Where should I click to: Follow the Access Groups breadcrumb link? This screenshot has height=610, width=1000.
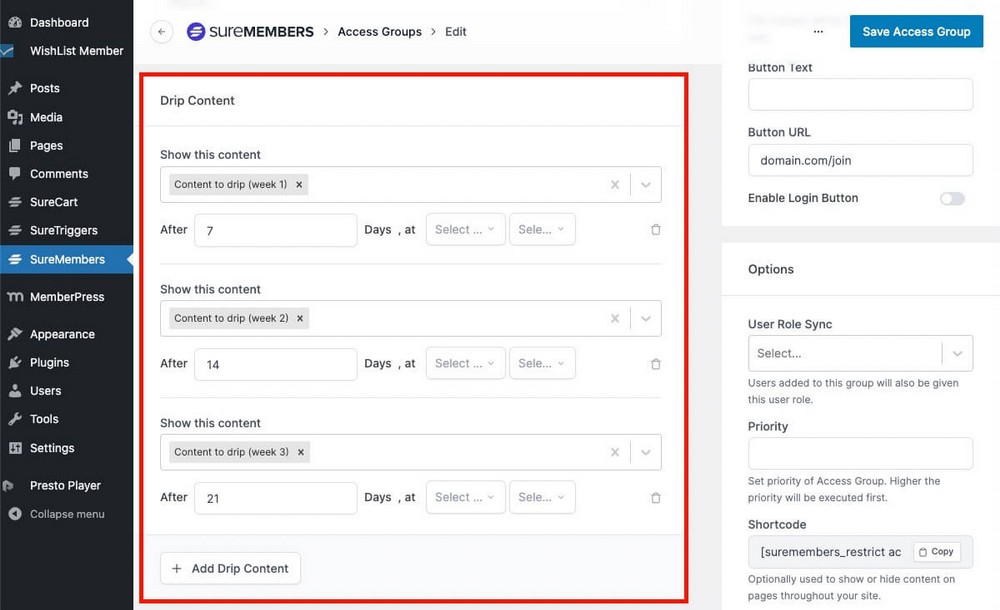pos(379,31)
